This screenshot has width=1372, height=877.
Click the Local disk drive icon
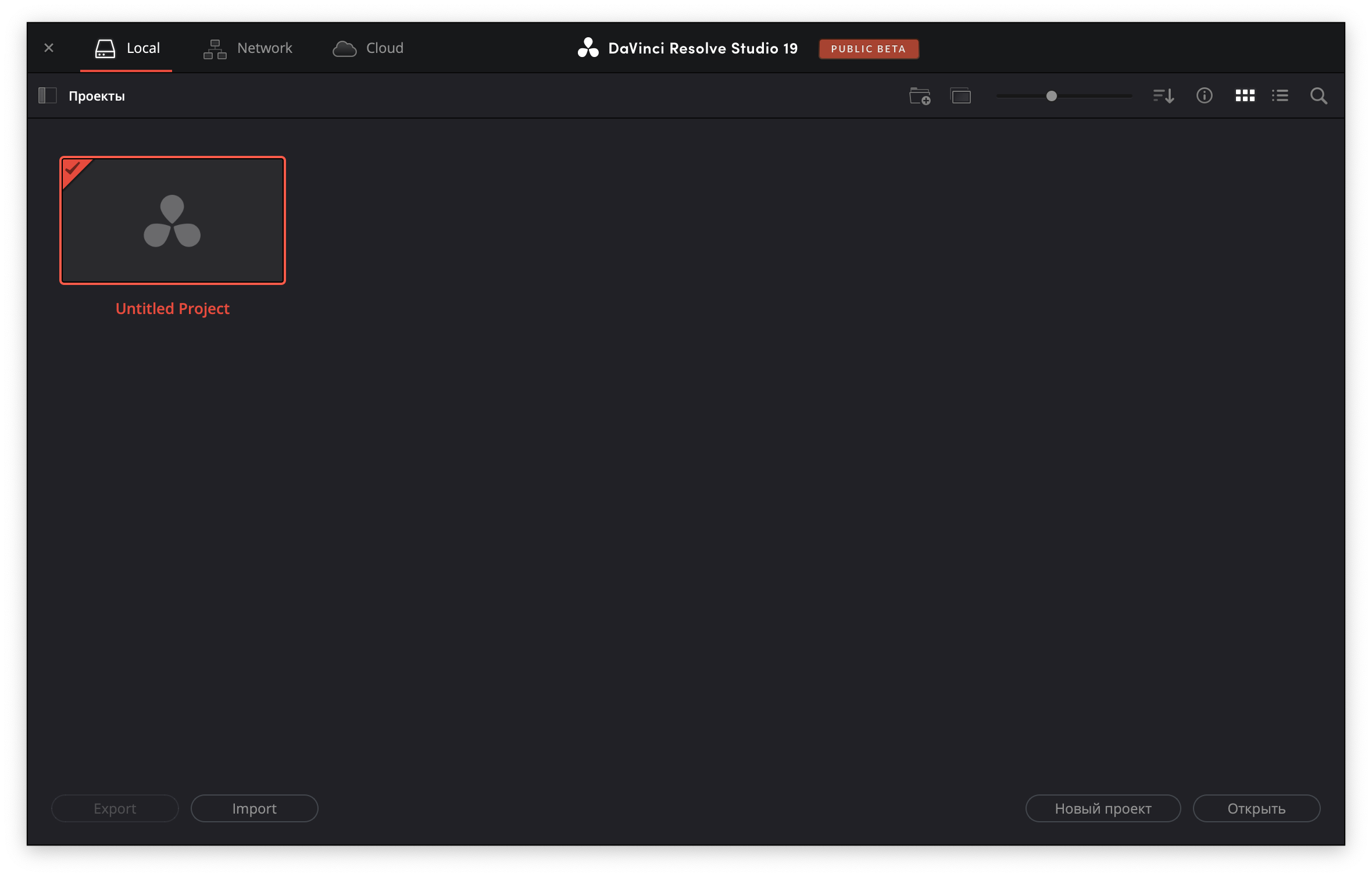click(105, 49)
